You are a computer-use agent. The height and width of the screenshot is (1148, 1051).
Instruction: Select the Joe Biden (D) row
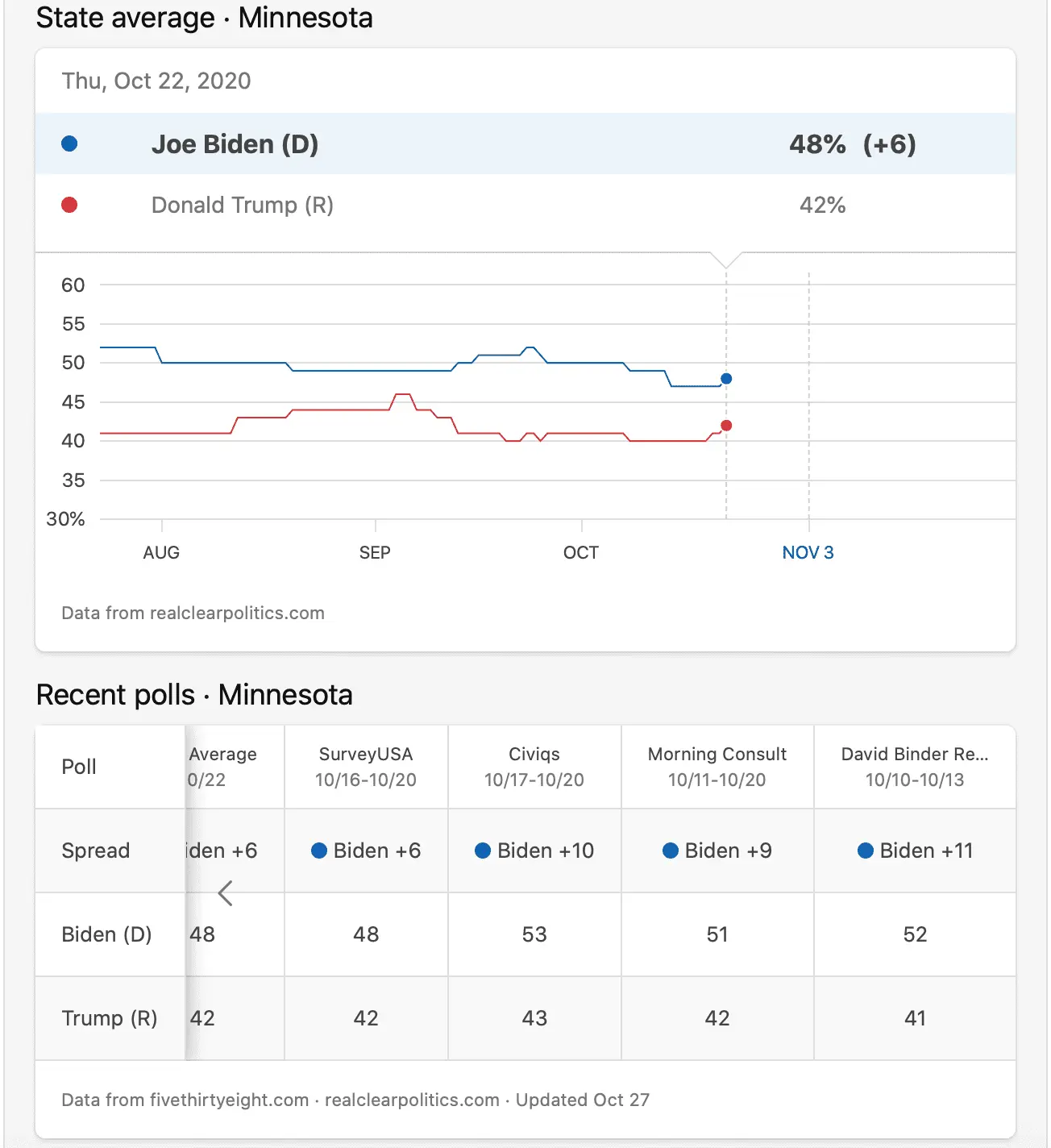[524, 144]
